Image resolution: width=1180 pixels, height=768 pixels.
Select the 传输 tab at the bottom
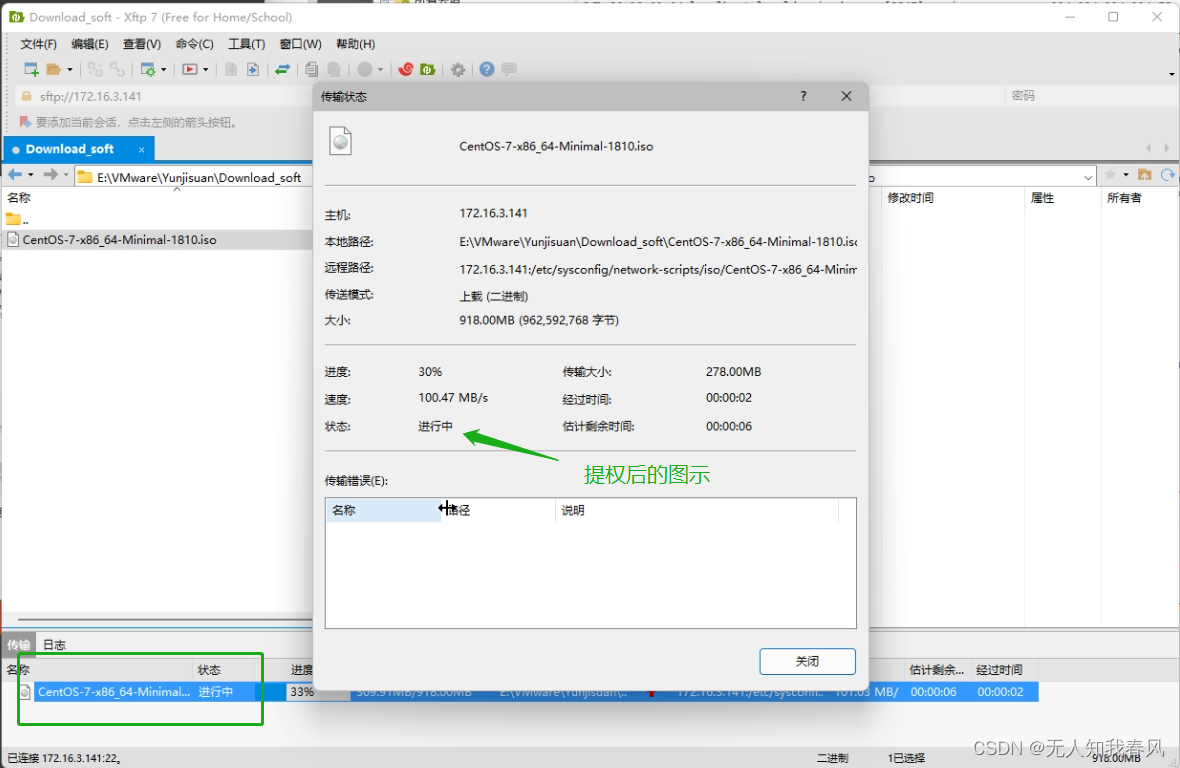click(x=17, y=644)
